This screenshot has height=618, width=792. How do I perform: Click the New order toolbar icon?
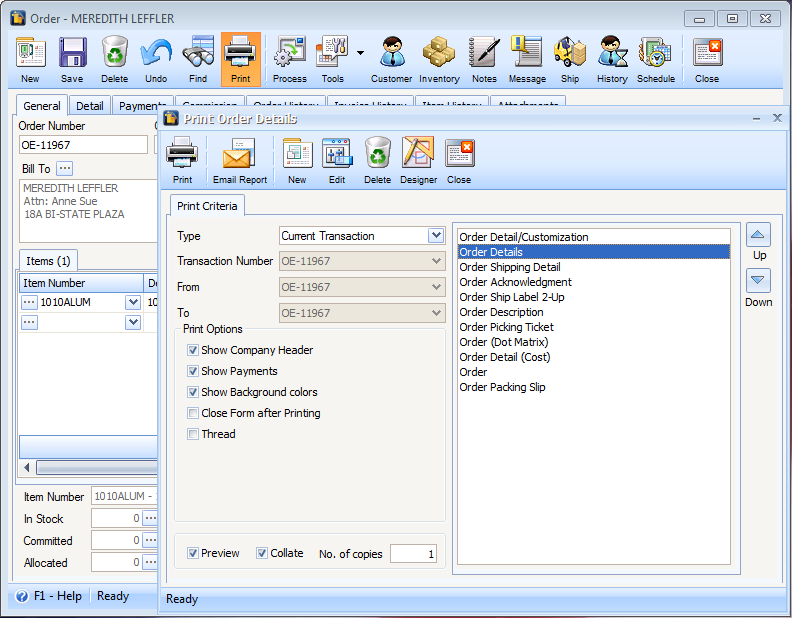[31, 59]
